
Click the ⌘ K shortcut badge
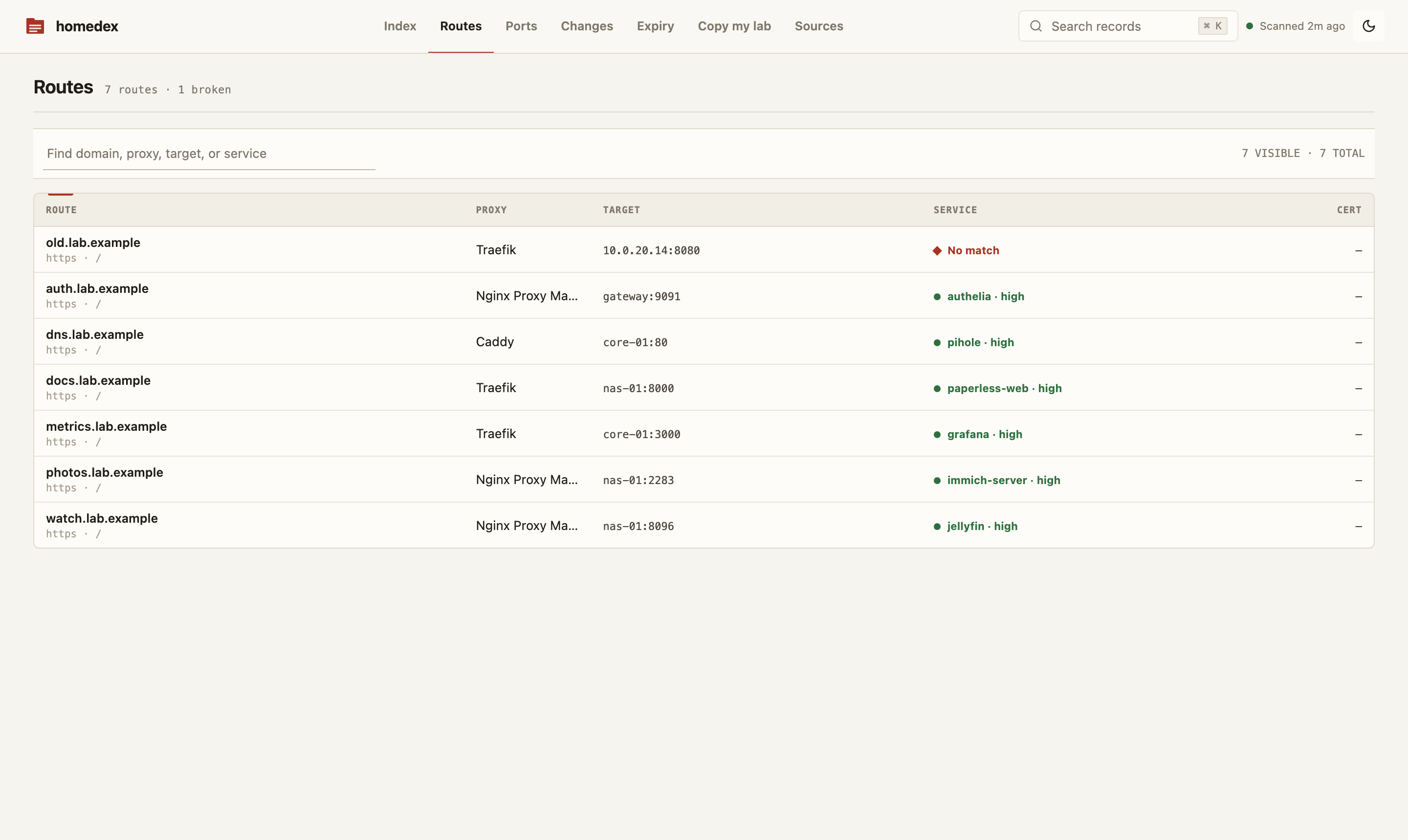(x=1212, y=26)
